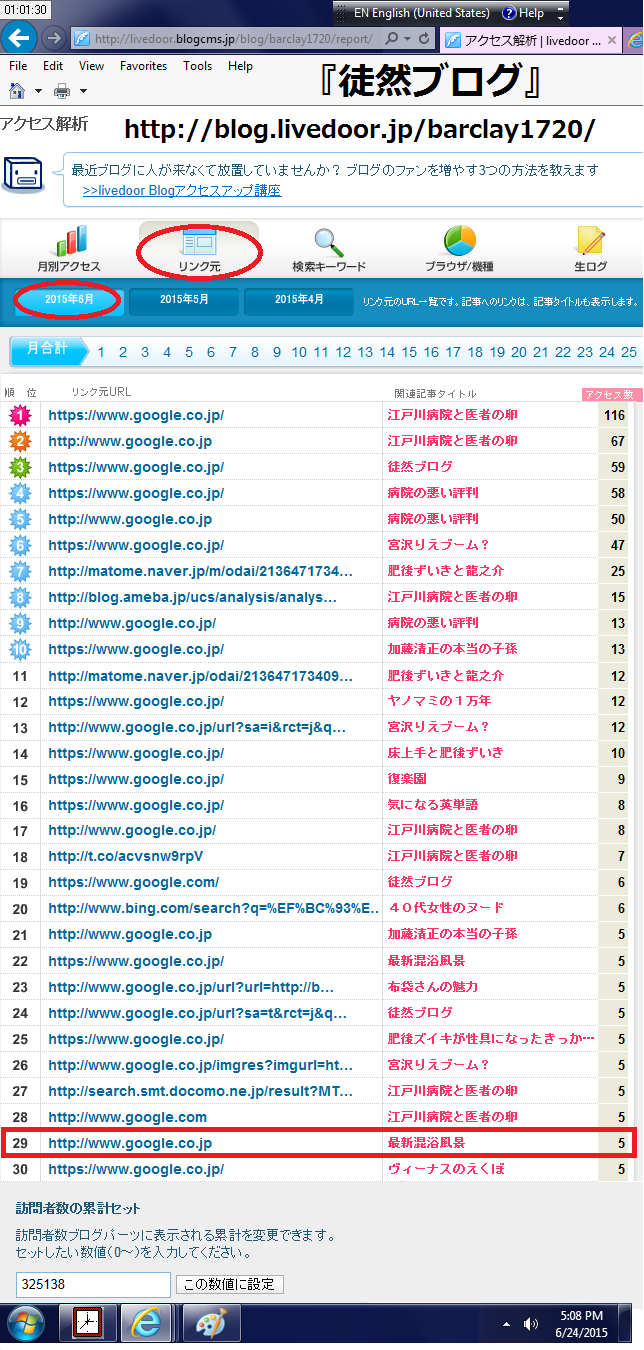The height and width of the screenshot is (1350, 644).
Task: Click the Paint palette taskbar icon
Action: (x=212, y=1324)
